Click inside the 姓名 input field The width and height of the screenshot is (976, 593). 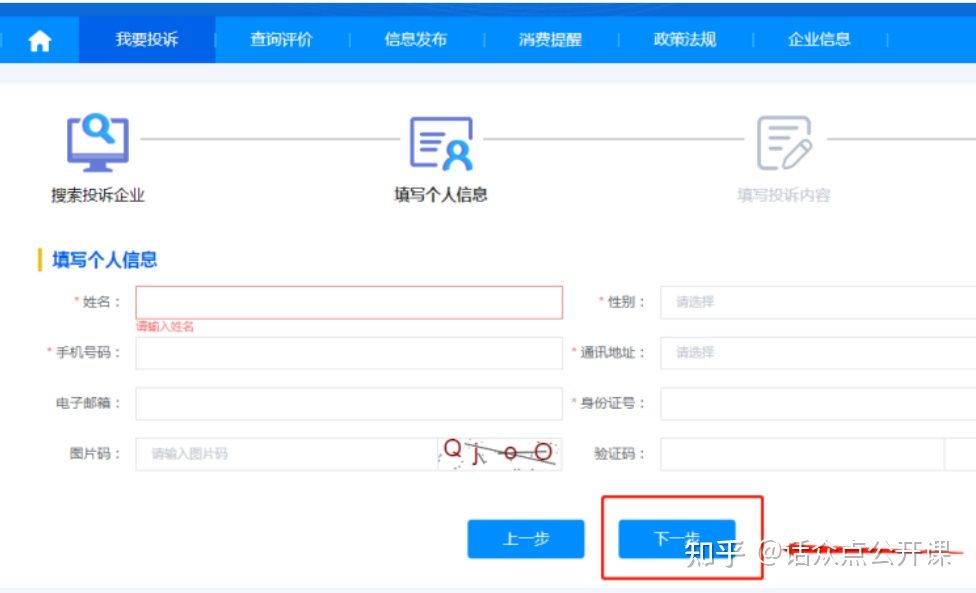click(x=347, y=302)
